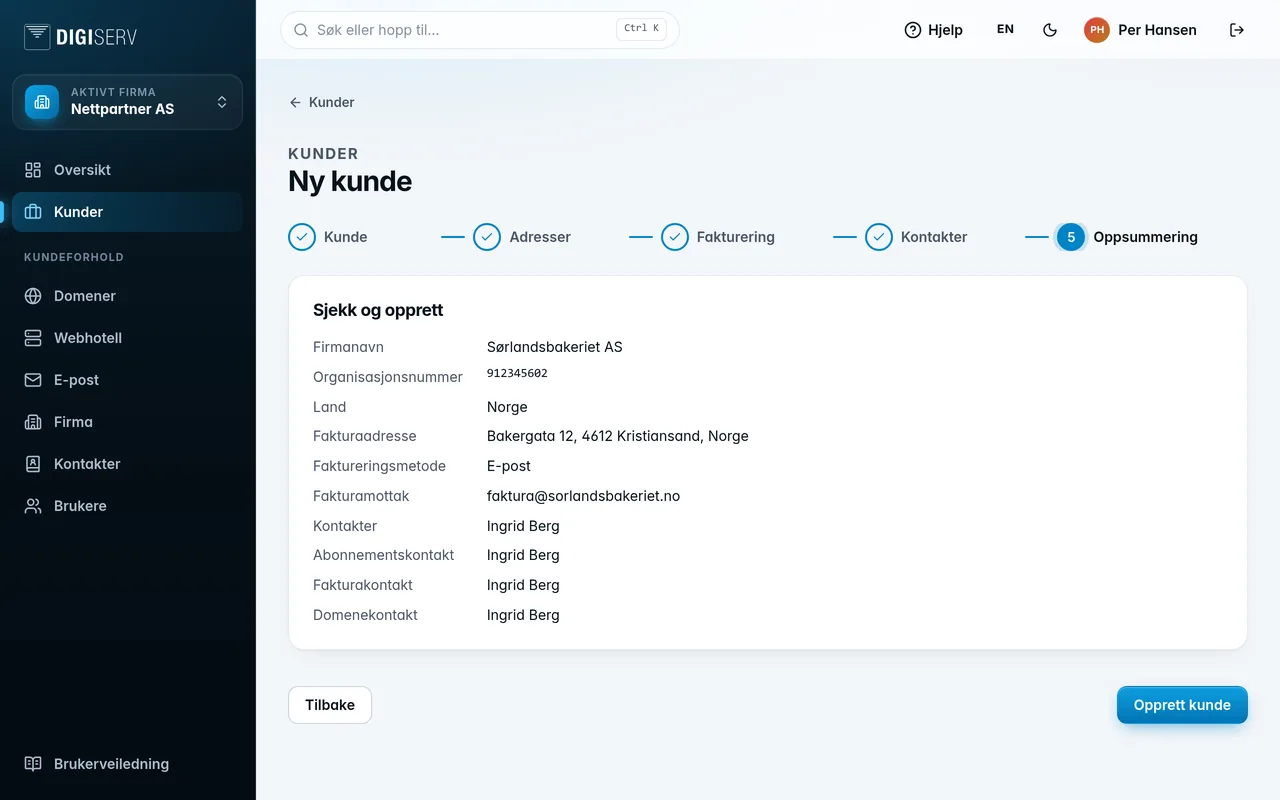
Task: Select Kunder in the sidebar
Action: pyautogui.click(x=127, y=212)
